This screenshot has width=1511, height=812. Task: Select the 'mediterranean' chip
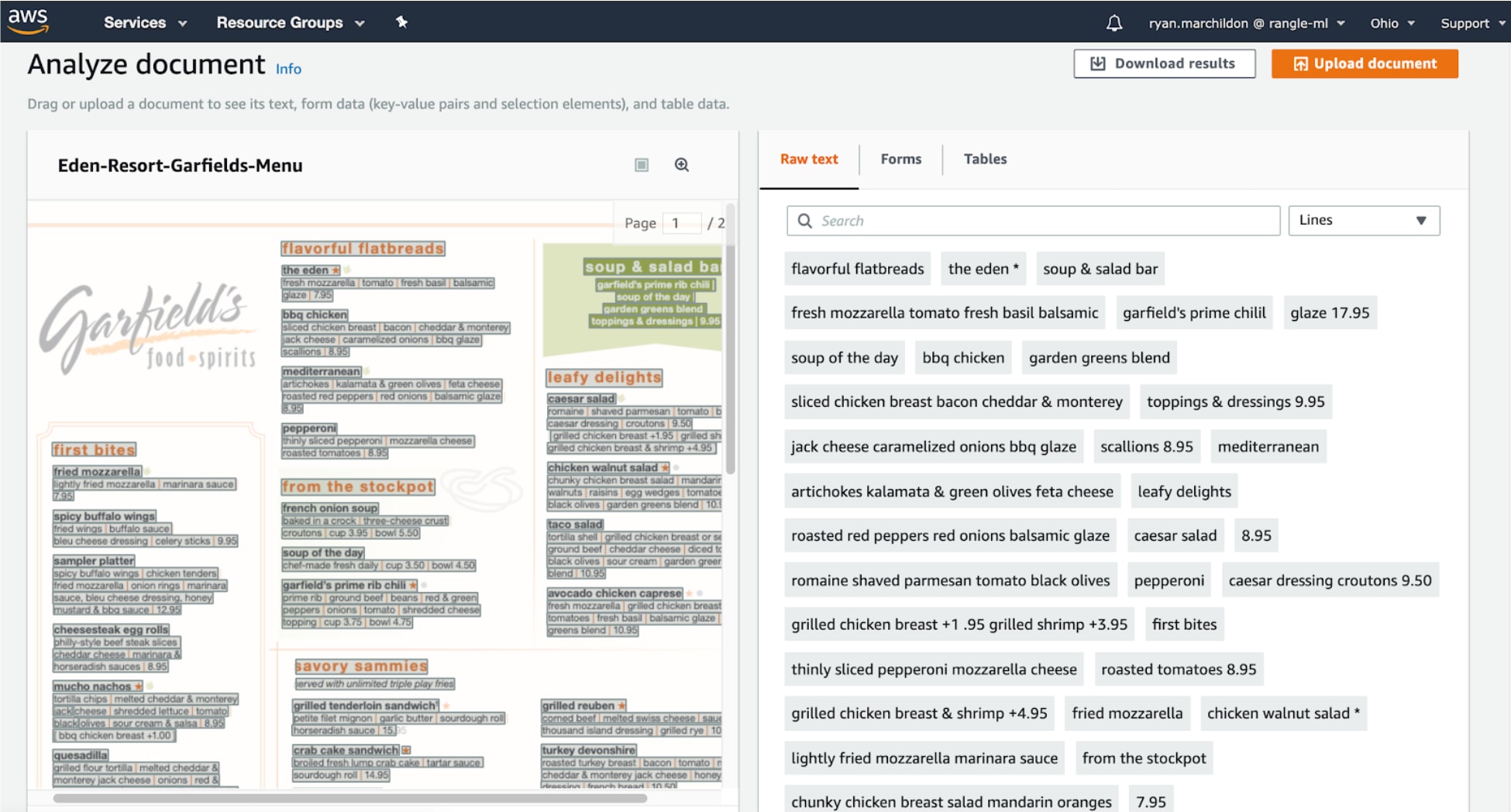point(1268,447)
